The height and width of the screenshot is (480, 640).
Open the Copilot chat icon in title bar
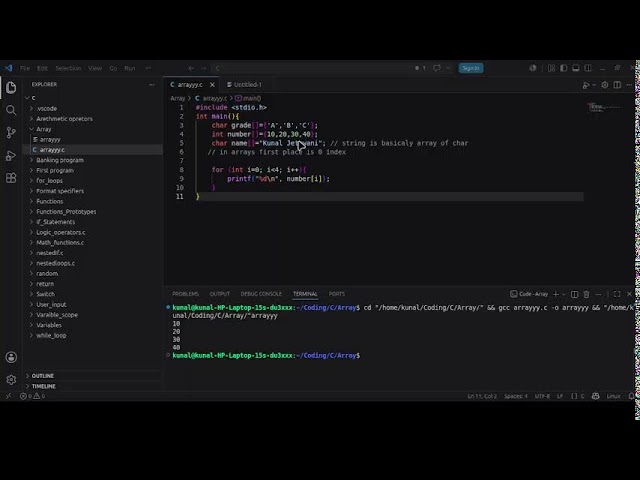(437, 68)
